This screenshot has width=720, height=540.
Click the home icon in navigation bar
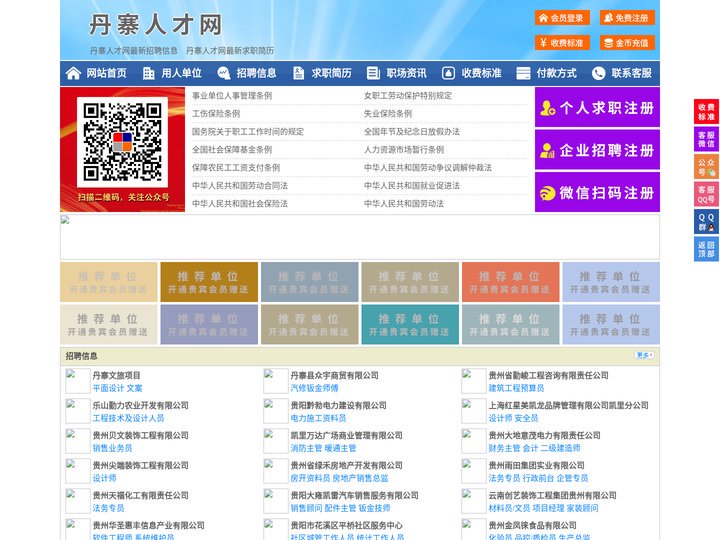pos(73,73)
